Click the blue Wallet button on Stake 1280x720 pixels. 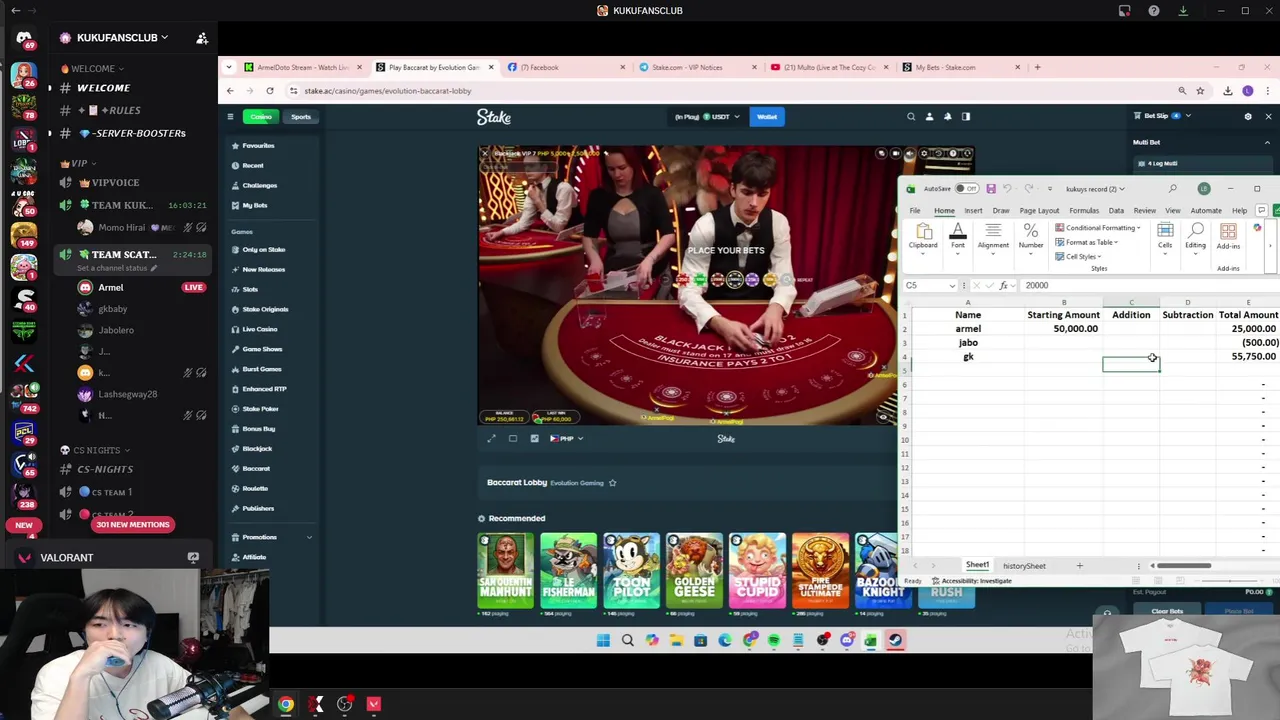(x=767, y=117)
